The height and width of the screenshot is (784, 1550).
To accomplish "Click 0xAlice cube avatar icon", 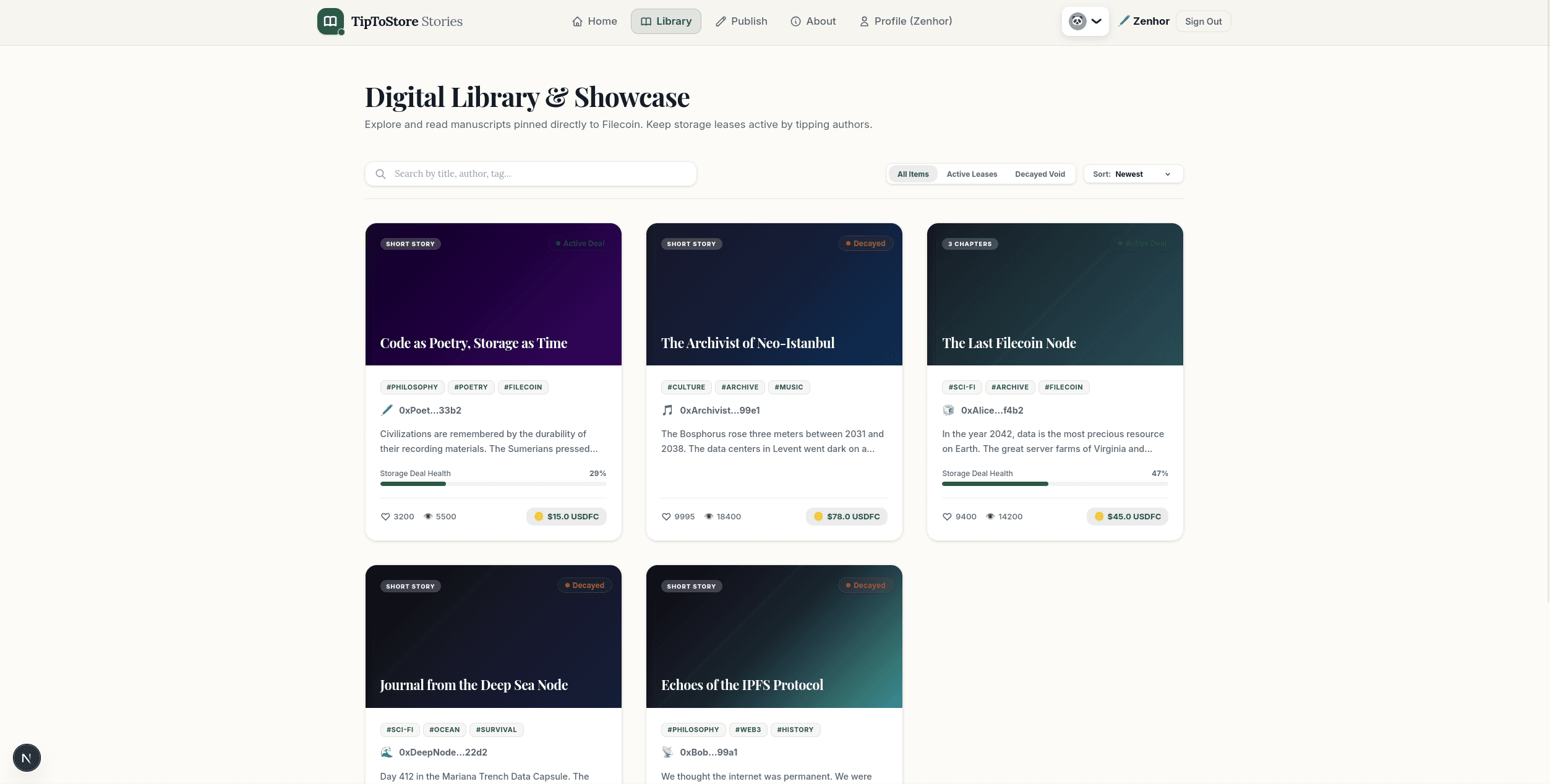I will (x=948, y=410).
